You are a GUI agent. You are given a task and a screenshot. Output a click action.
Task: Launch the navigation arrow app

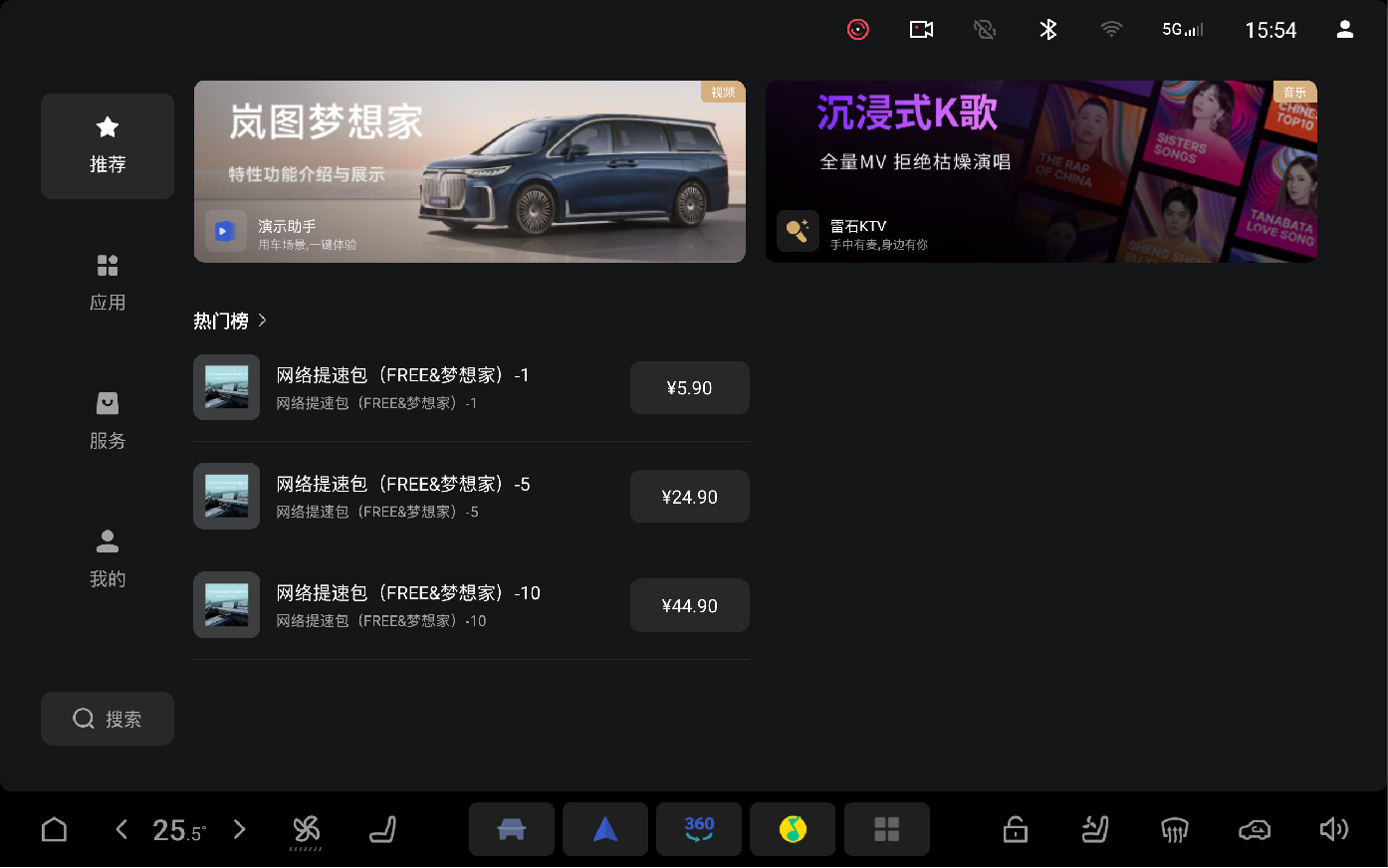tap(605, 829)
